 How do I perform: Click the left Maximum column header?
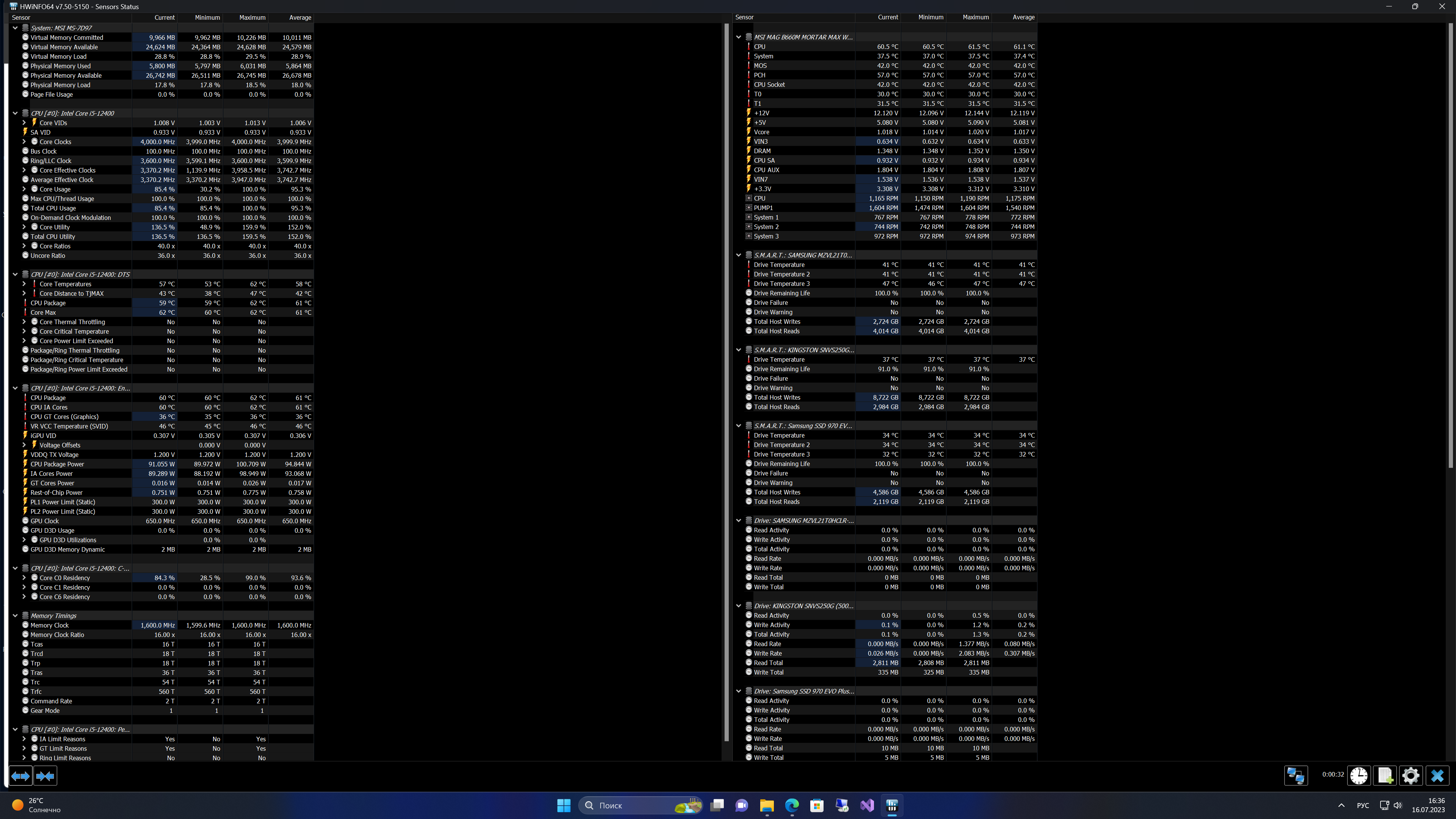pyautogui.click(x=251, y=17)
